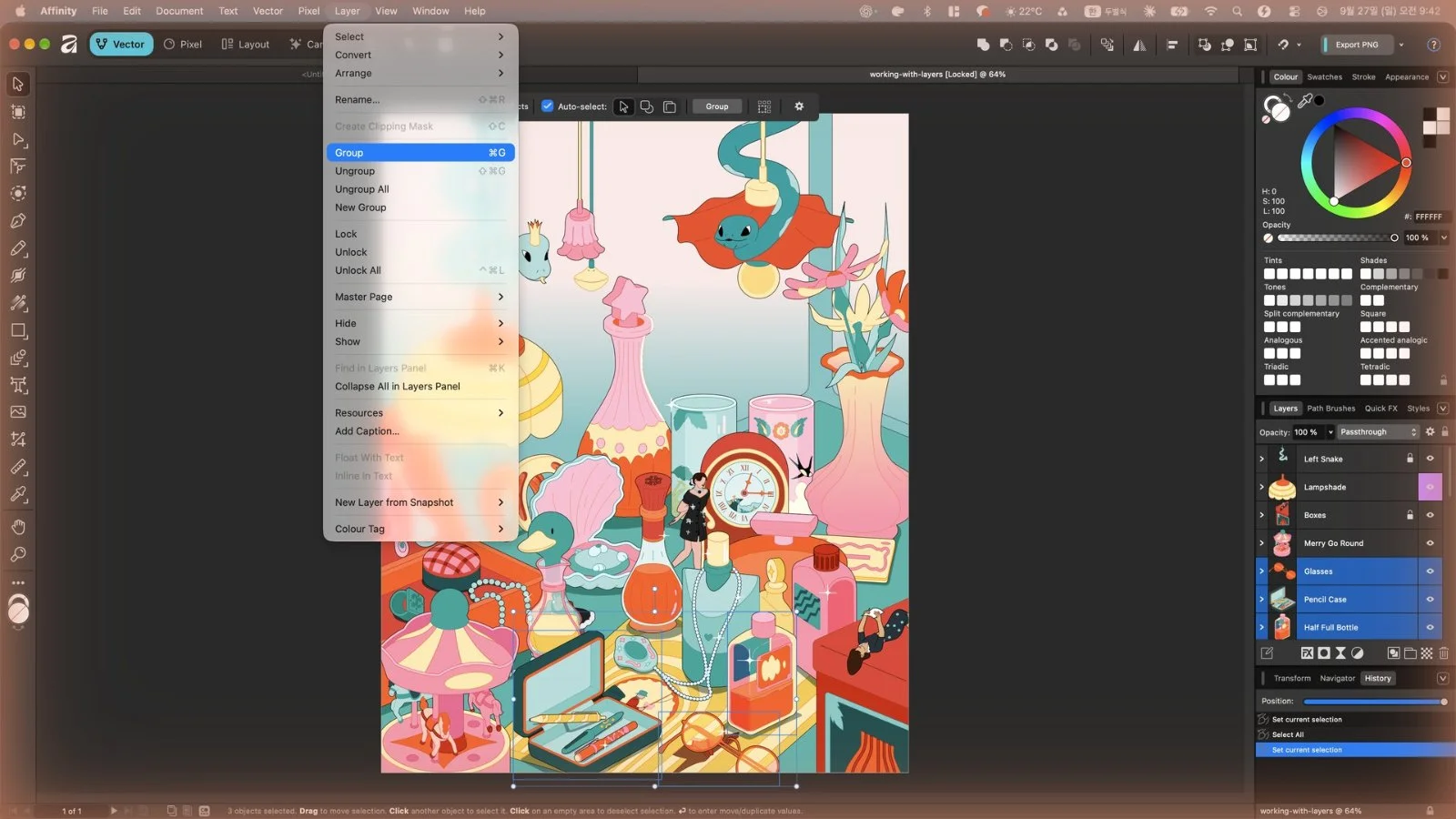Adjust the History Position slider
1456x819 pixels.
(1374, 702)
